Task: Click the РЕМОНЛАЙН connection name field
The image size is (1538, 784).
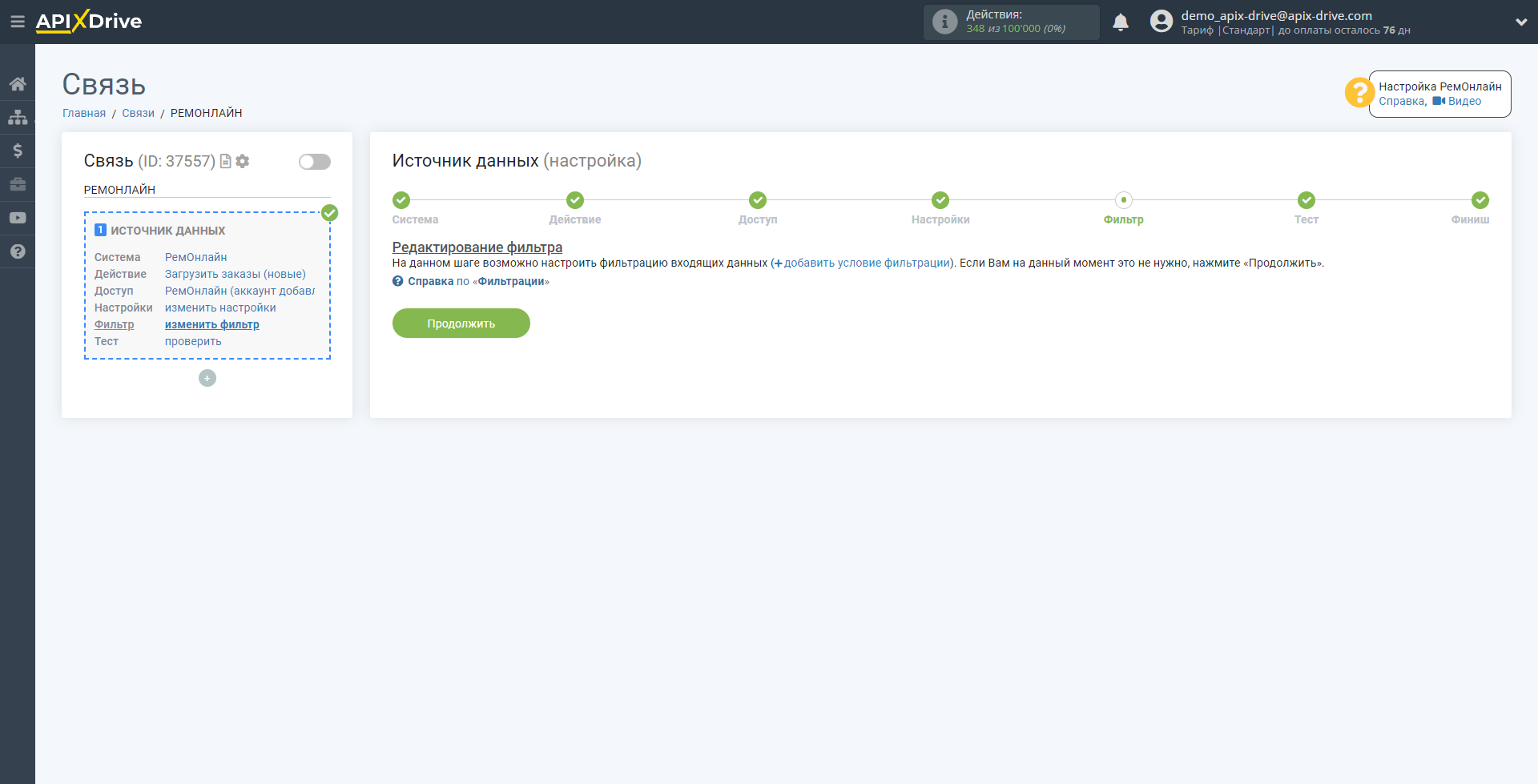Action: click(x=207, y=190)
